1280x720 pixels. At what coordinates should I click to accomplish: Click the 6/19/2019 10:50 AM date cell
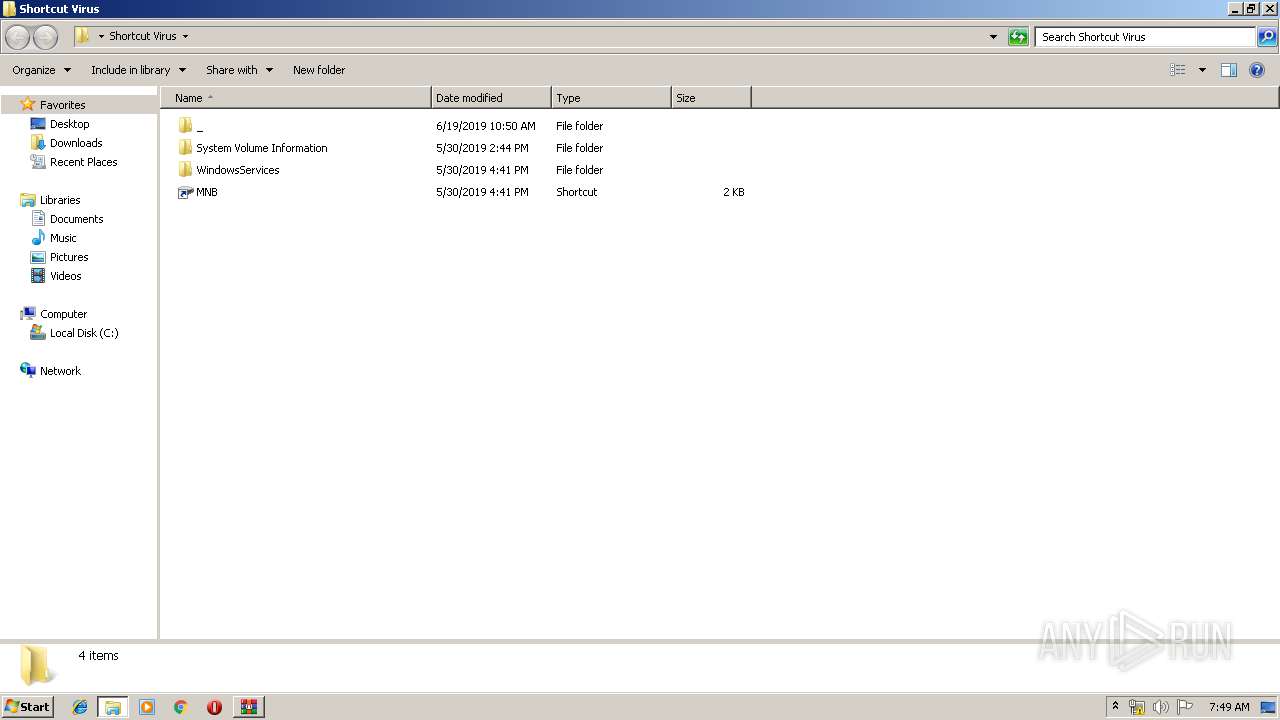[486, 126]
